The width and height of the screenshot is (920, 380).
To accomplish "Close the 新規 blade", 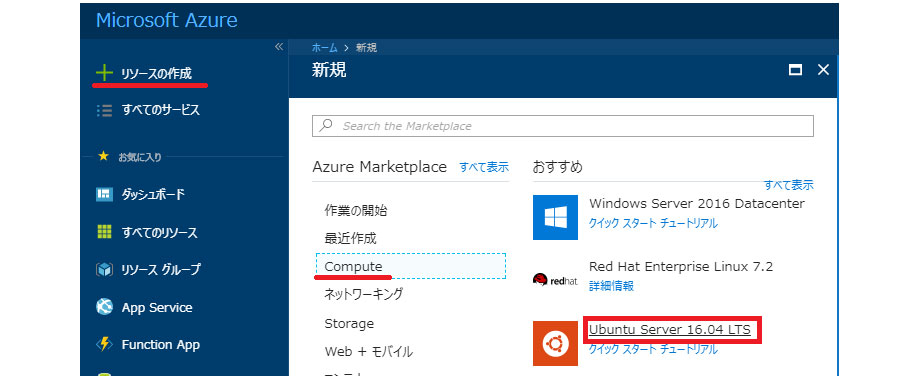I will pyautogui.click(x=823, y=70).
